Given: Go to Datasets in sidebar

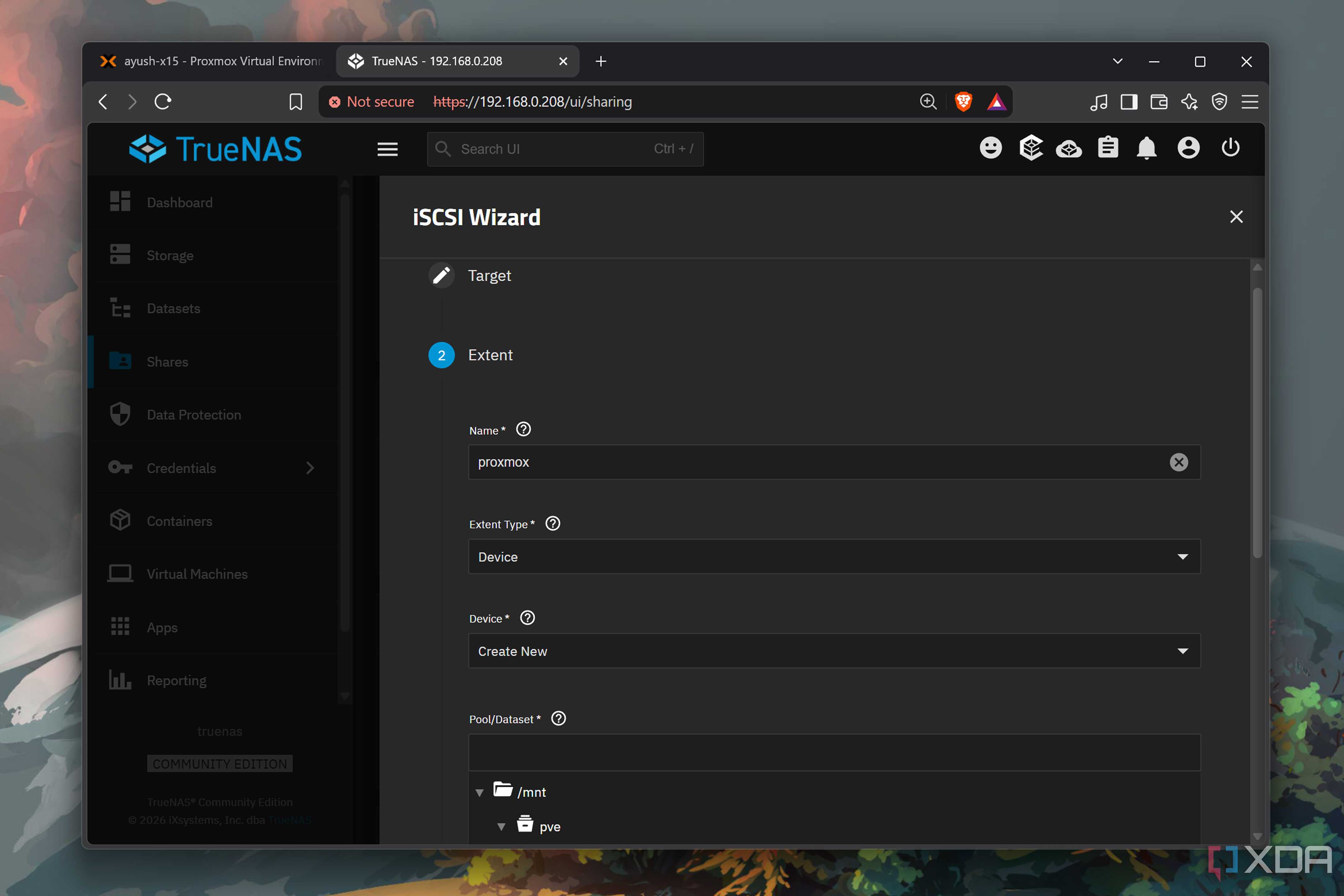Looking at the screenshot, I should pos(212,309).
